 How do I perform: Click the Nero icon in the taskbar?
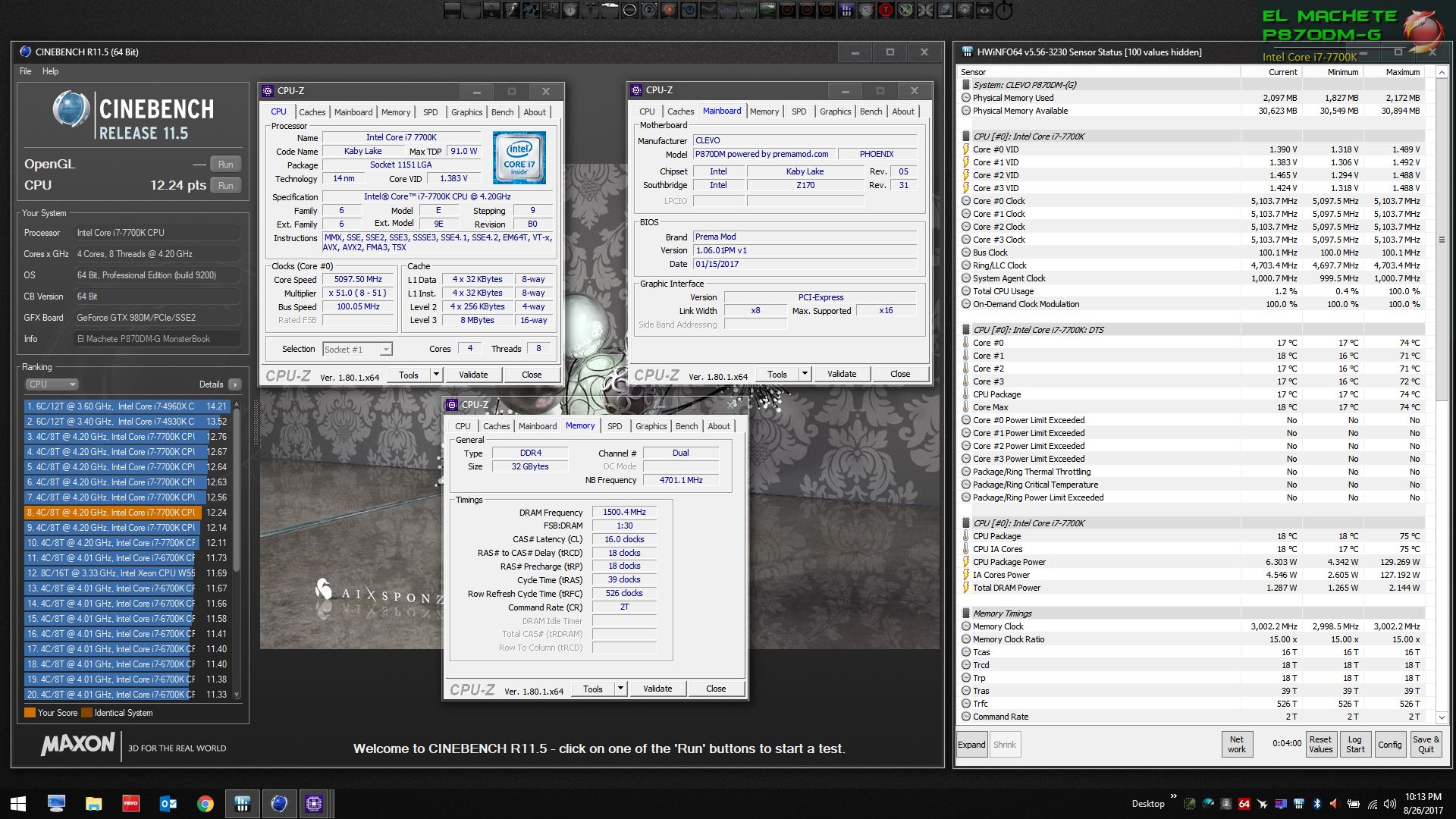[131, 804]
